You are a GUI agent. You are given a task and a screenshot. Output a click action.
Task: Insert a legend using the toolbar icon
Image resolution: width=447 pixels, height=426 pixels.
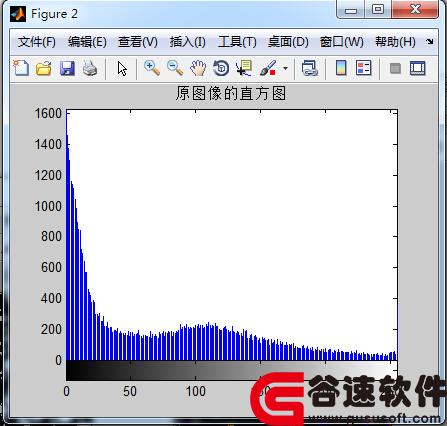(363, 68)
